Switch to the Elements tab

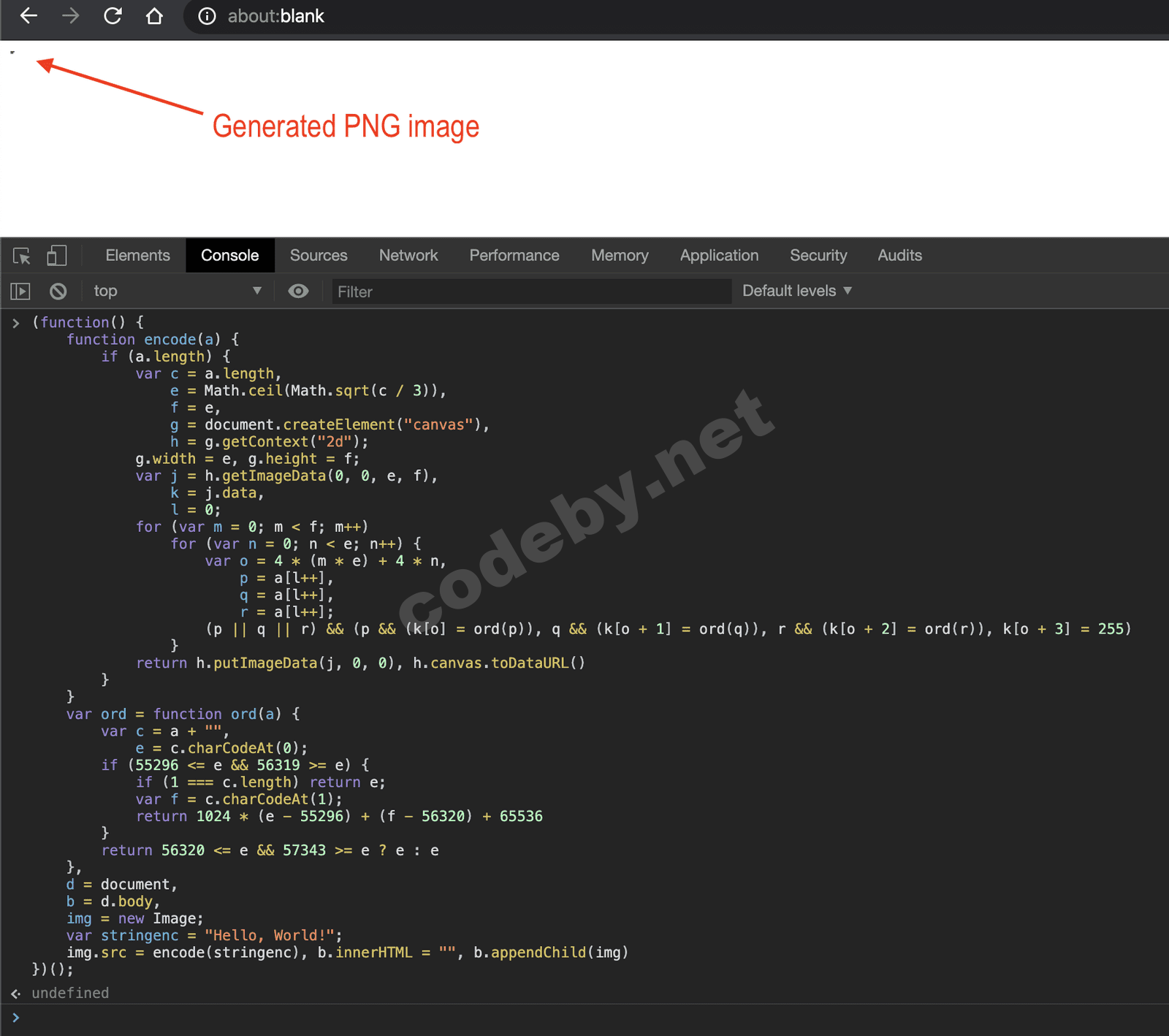(x=137, y=255)
